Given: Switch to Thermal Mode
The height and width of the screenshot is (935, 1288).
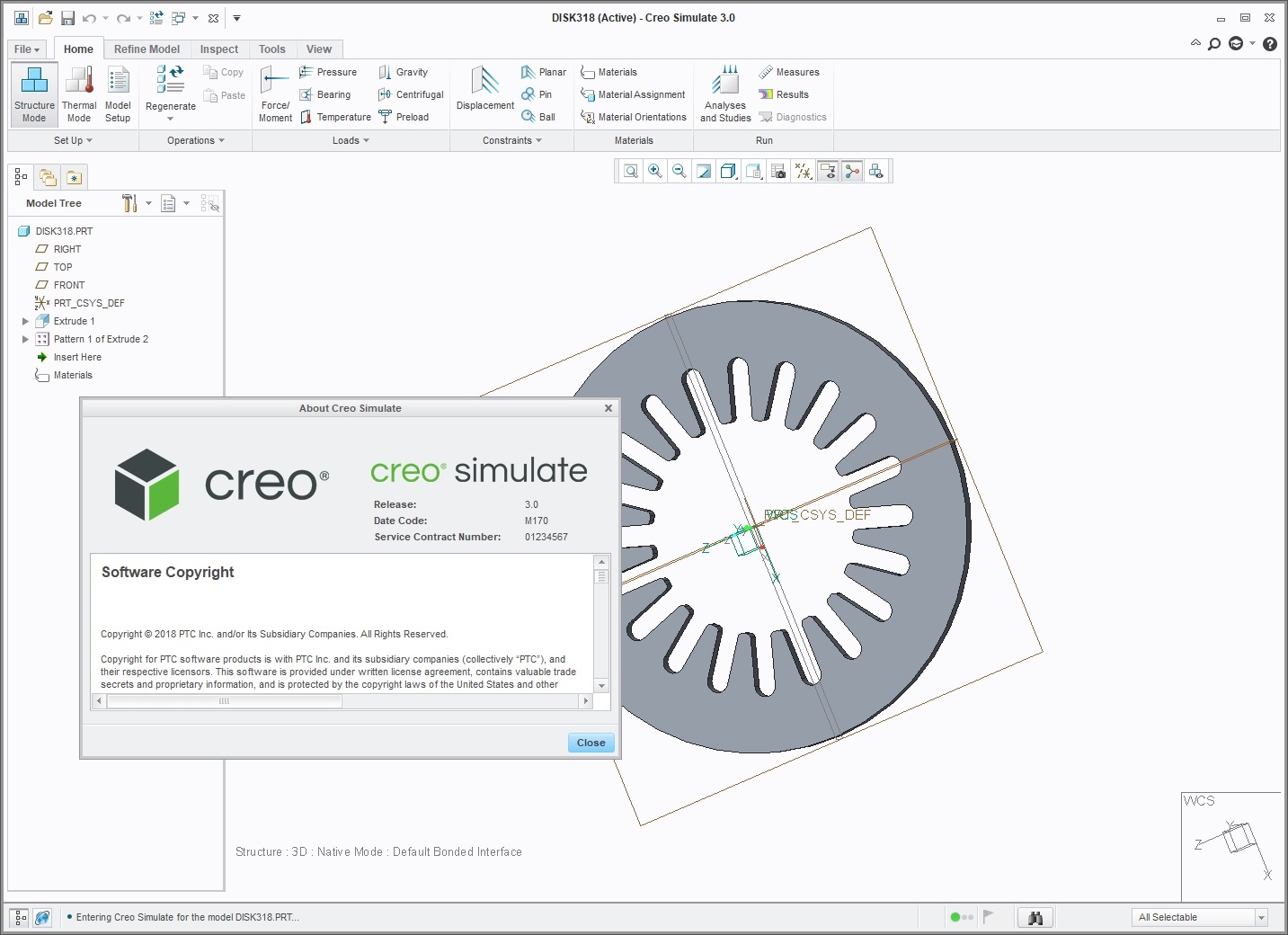Looking at the screenshot, I should click(79, 94).
